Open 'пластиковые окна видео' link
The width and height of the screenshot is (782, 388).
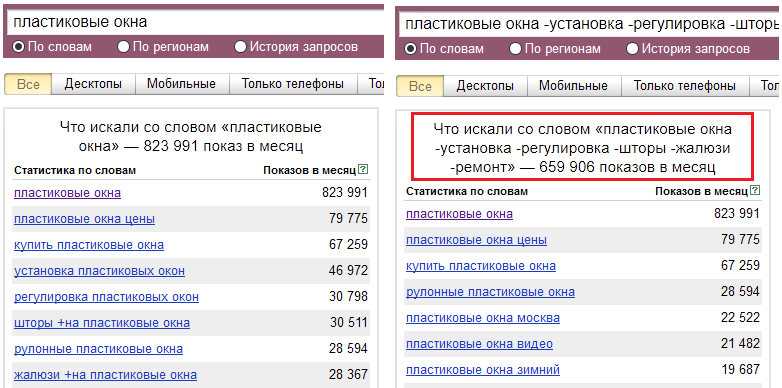tap(479, 344)
